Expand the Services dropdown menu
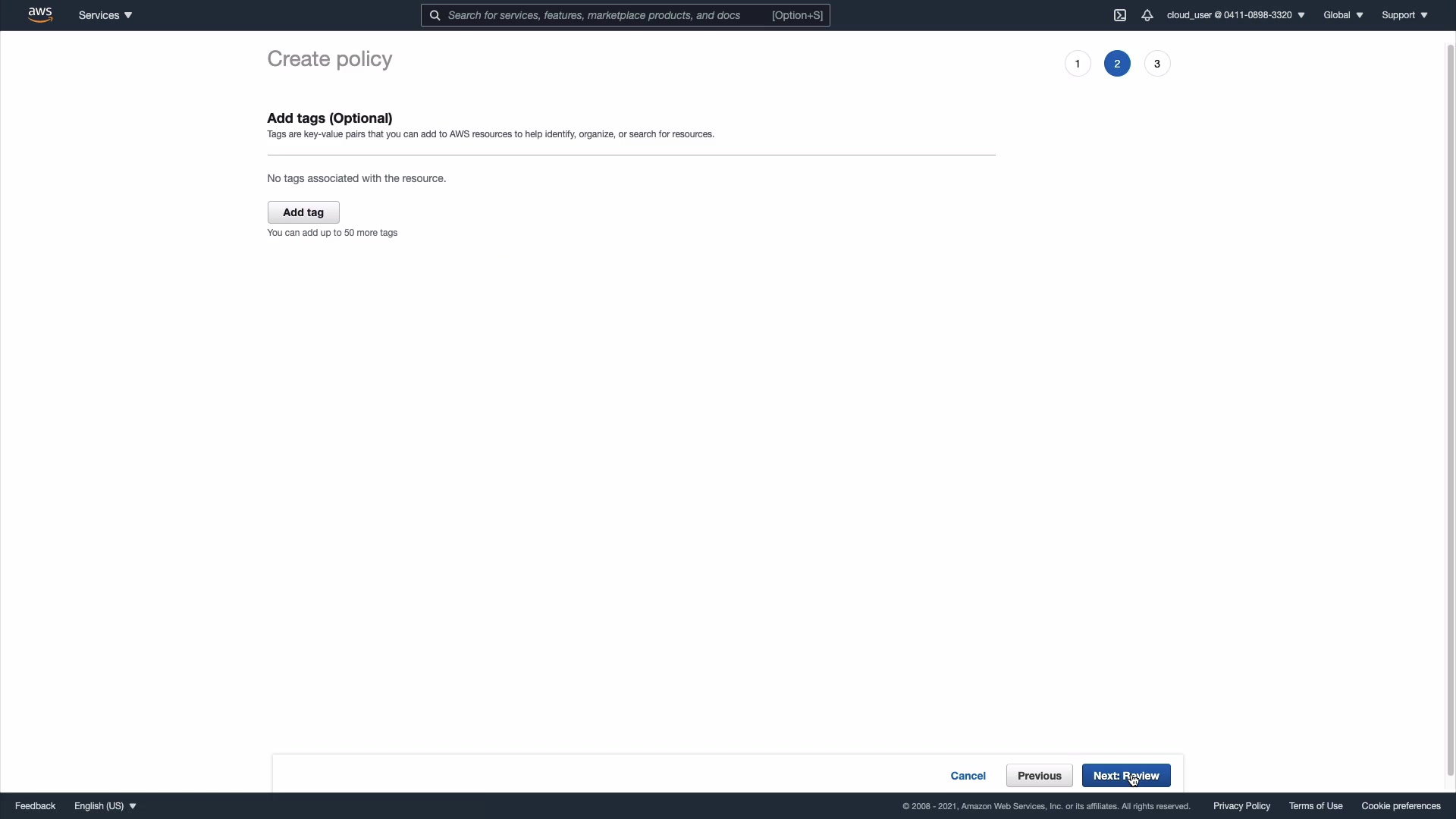Viewport: 1456px width, 819px height. pos(105,15)
